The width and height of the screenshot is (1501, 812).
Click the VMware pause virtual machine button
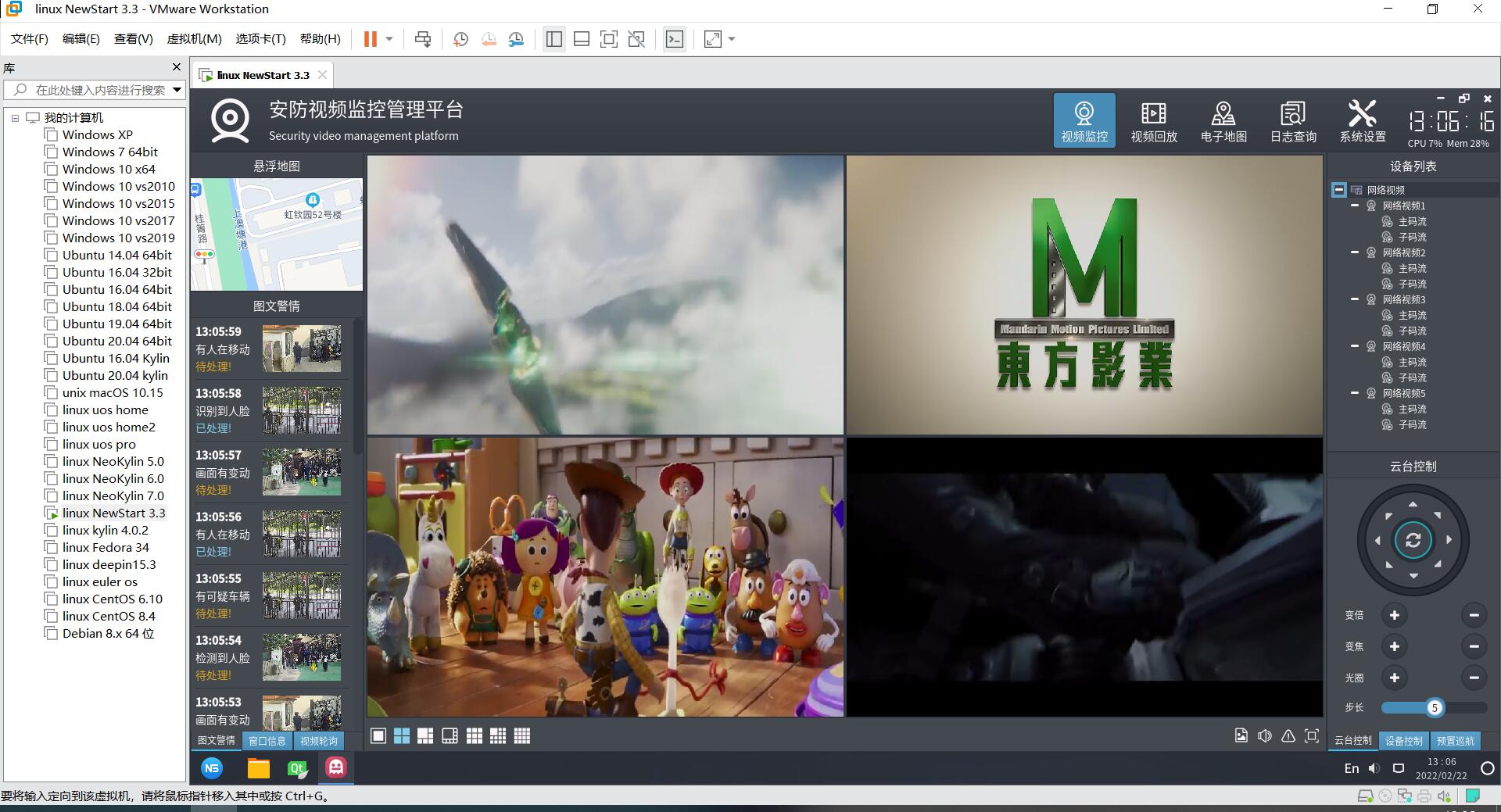[x=371, y=39]
